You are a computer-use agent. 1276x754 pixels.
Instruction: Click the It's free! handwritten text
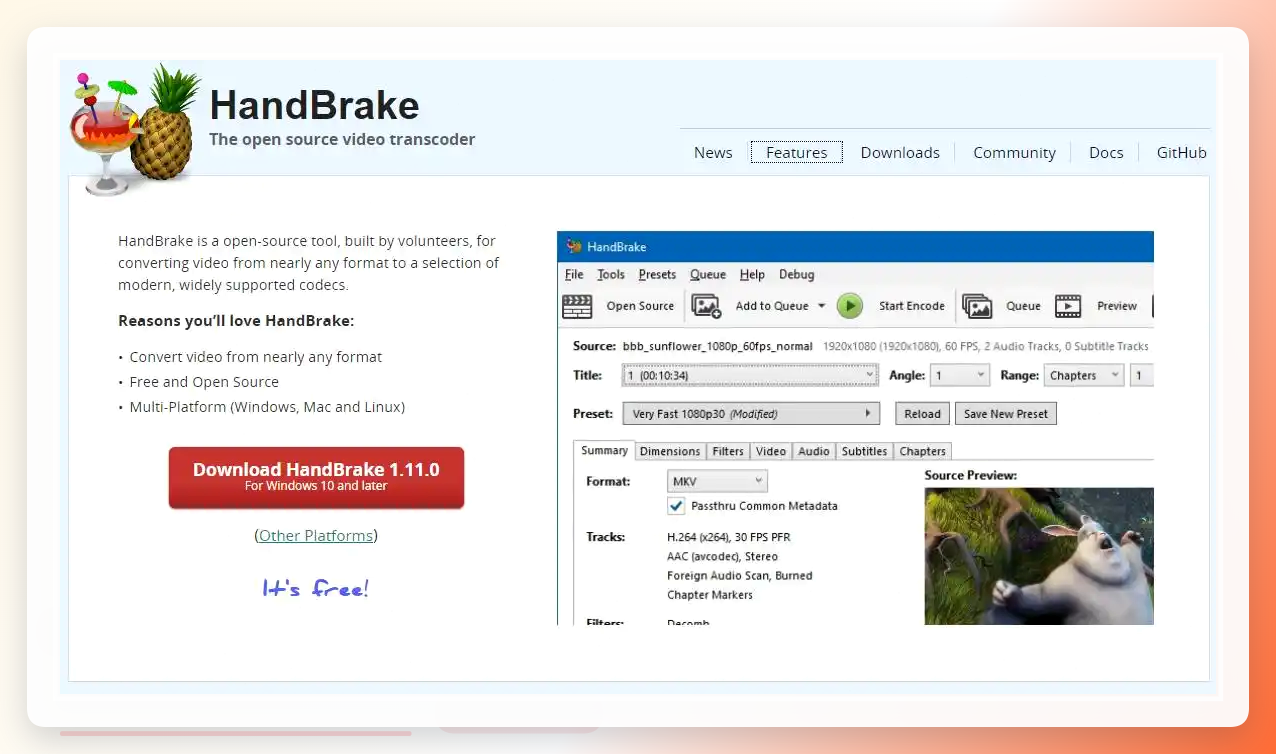(316, 588)
